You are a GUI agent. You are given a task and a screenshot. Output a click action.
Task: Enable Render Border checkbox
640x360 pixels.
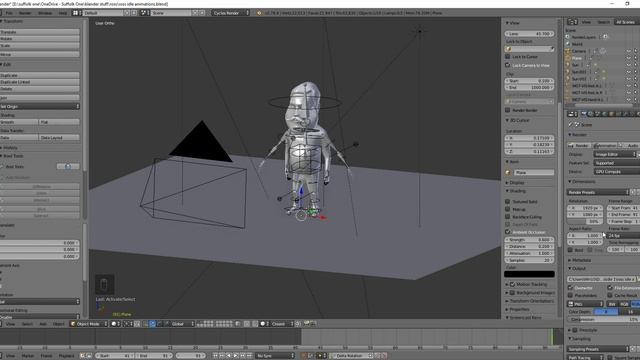click(x=508, y=110)
